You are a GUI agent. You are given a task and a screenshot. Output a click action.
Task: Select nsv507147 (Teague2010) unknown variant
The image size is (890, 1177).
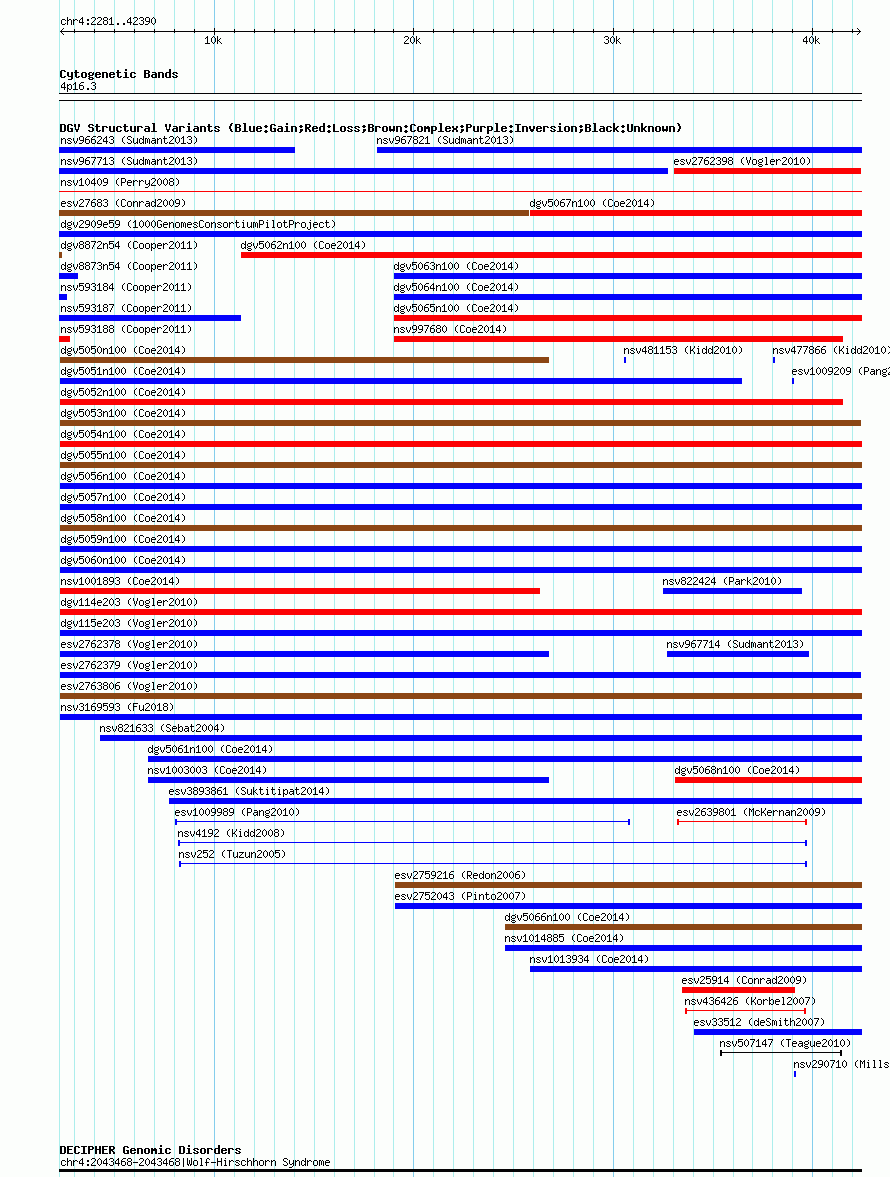click(x=780, y=1054)
